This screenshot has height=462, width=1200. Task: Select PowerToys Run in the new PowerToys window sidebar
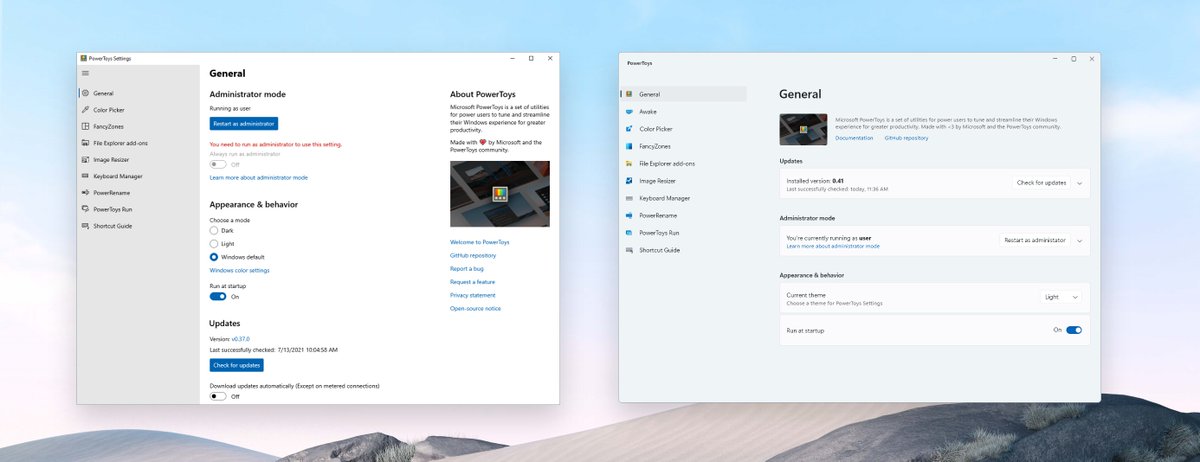tap(684, 232)
